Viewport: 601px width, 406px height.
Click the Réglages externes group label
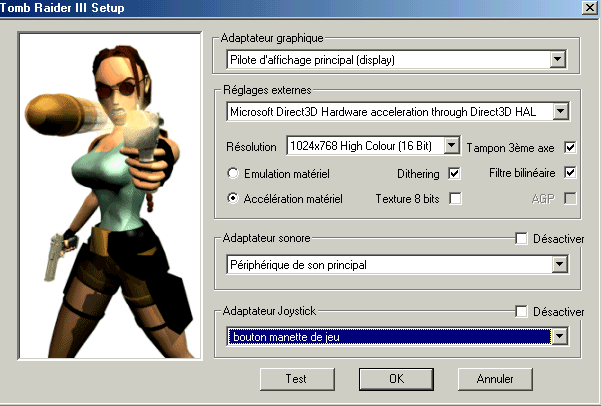point(267,90)
